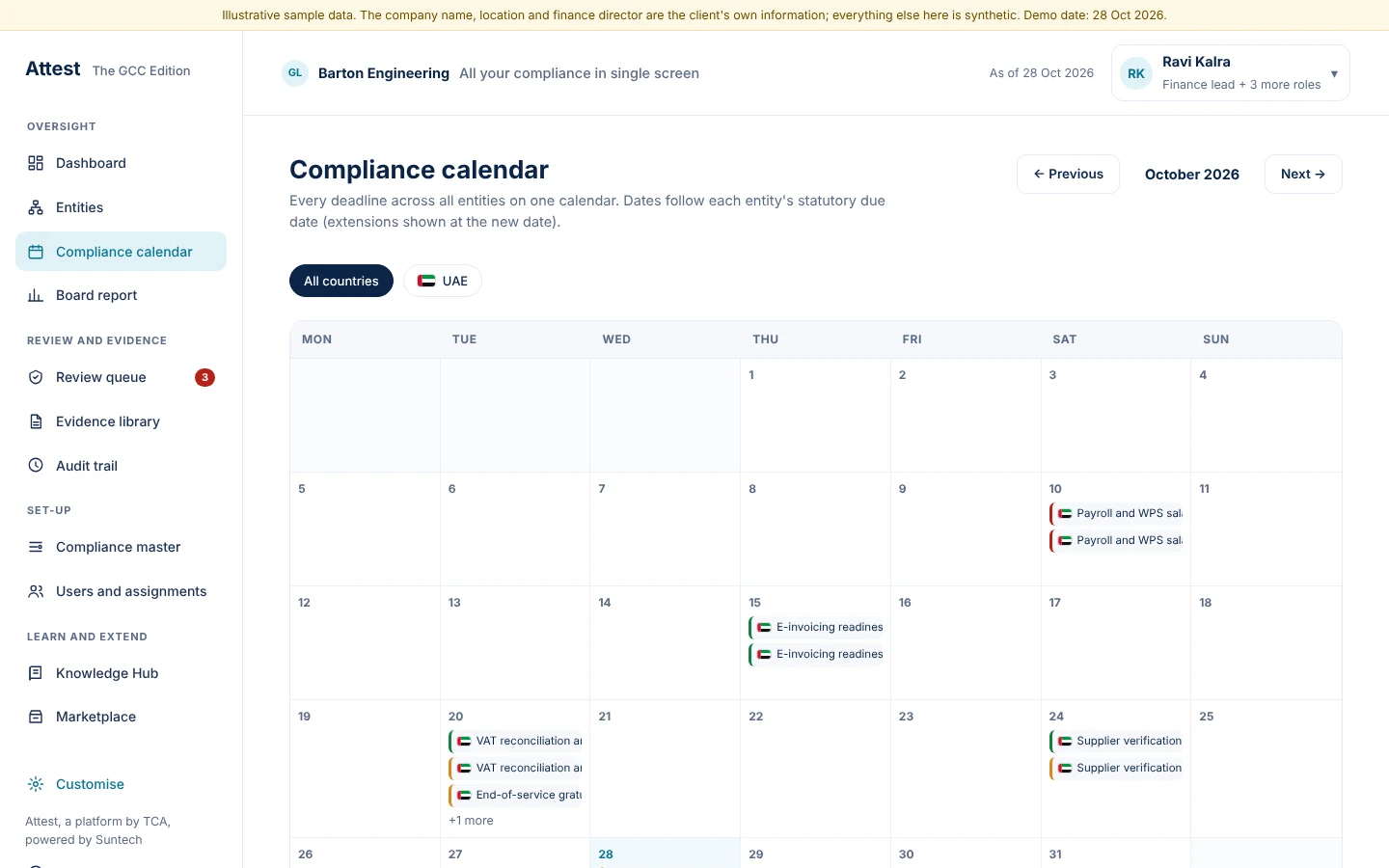This screenshot has height=868, width=1389.
Task: Click the Review queue shield icon
Action: pyautogui.click(x=36, y=377)
